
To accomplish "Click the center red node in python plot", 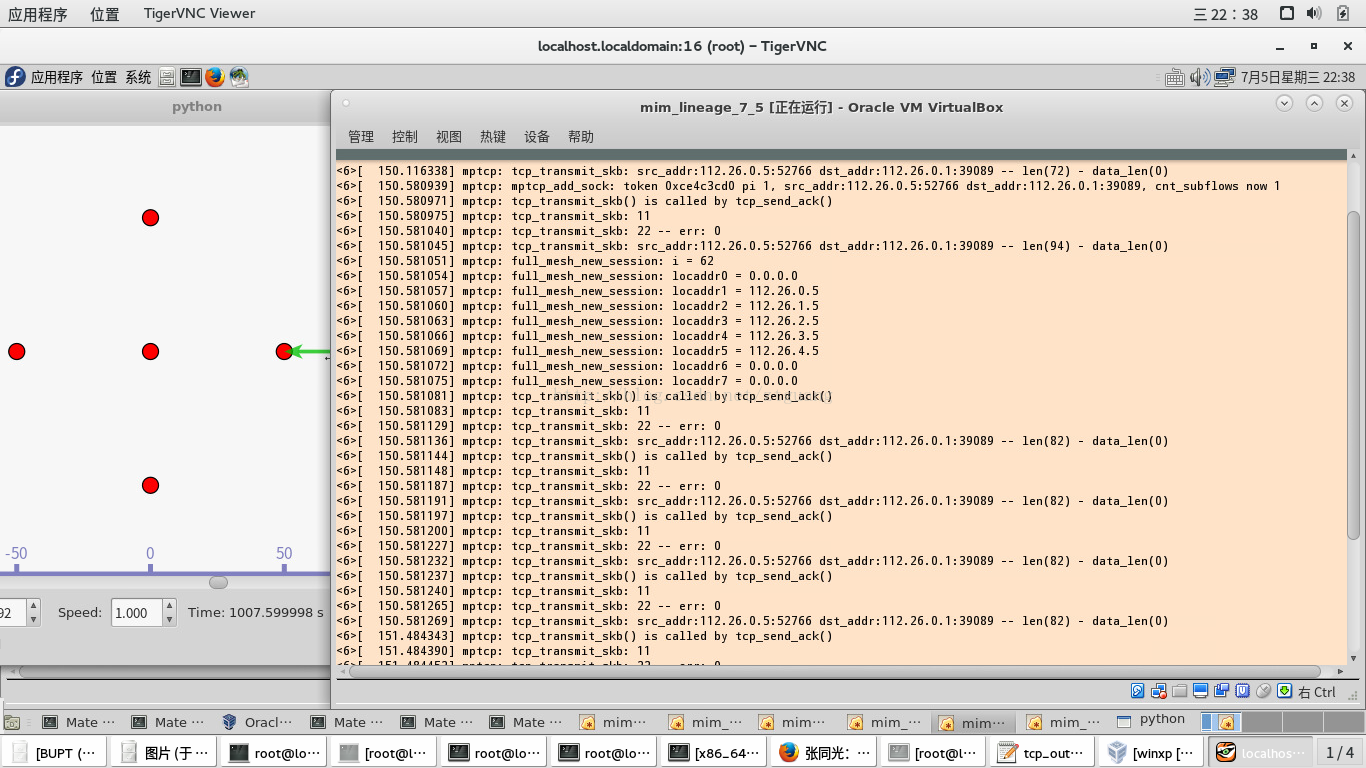I will (x=150, y=351).
